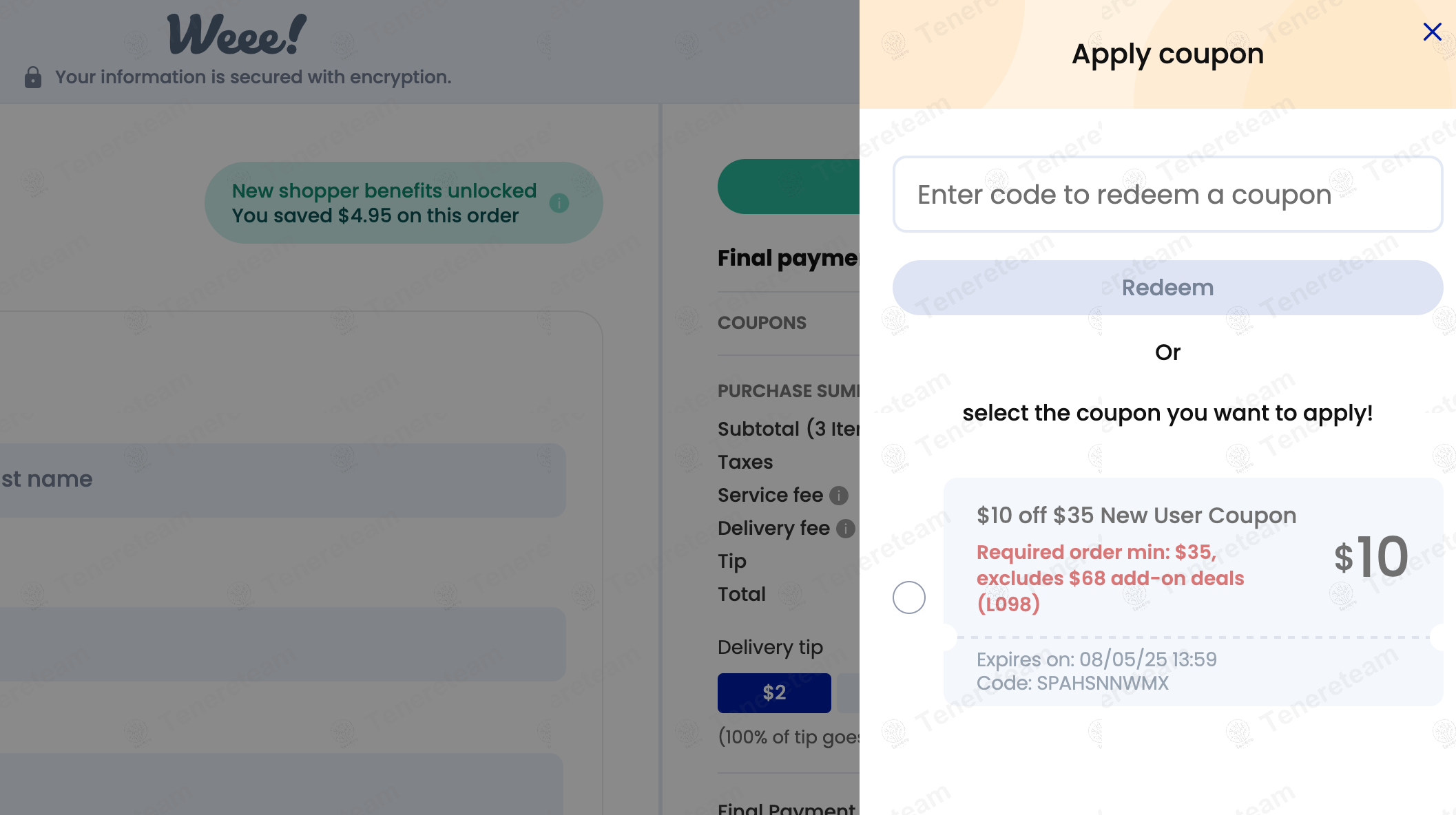This screenshot has width=1456, height=815.
Task: Click the $10 off $35 New User Coupon title
Action: pyautogui.click(x=1136, y=516)
